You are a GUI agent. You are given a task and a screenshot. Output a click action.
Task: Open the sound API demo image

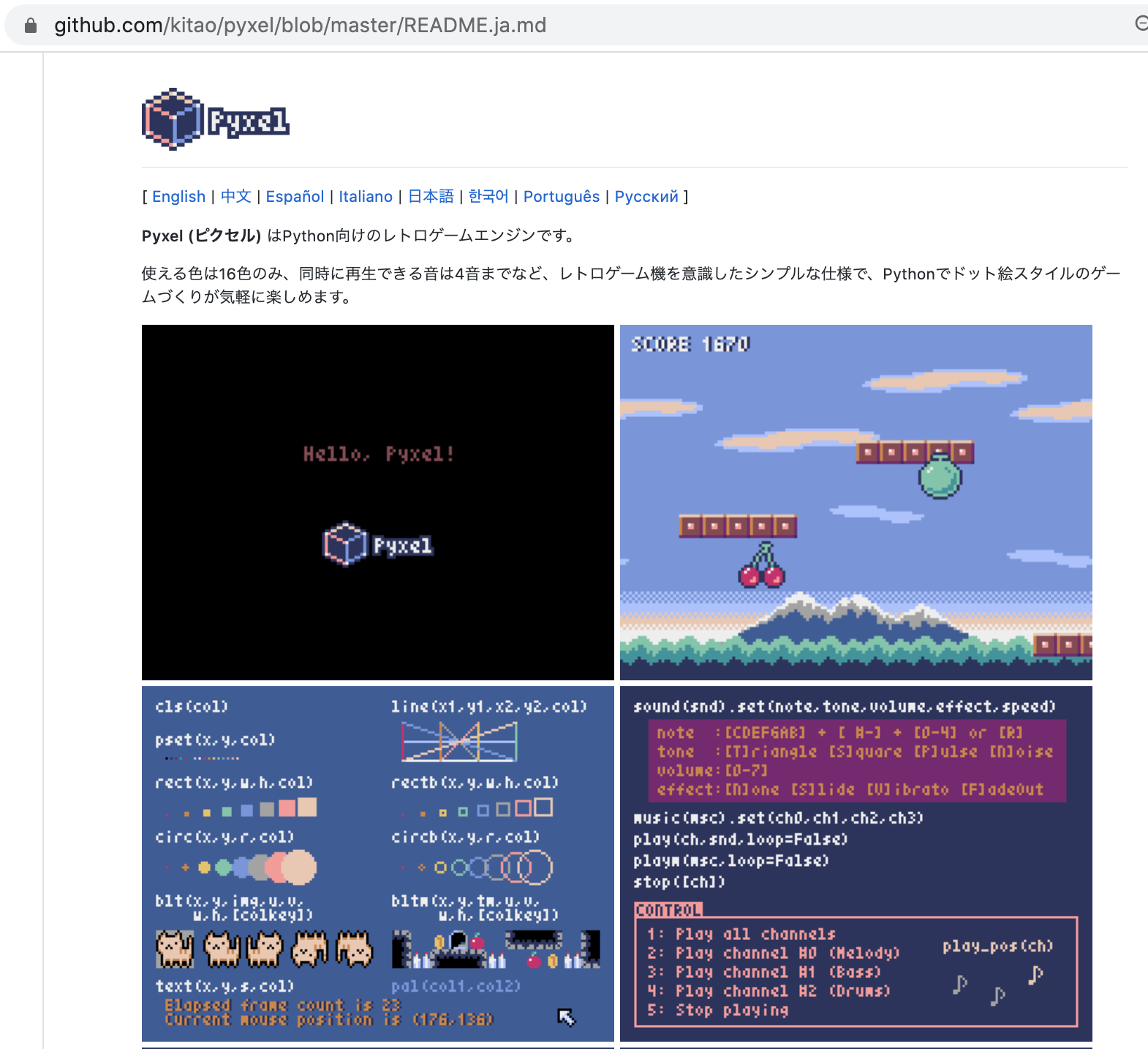(856, 864)
